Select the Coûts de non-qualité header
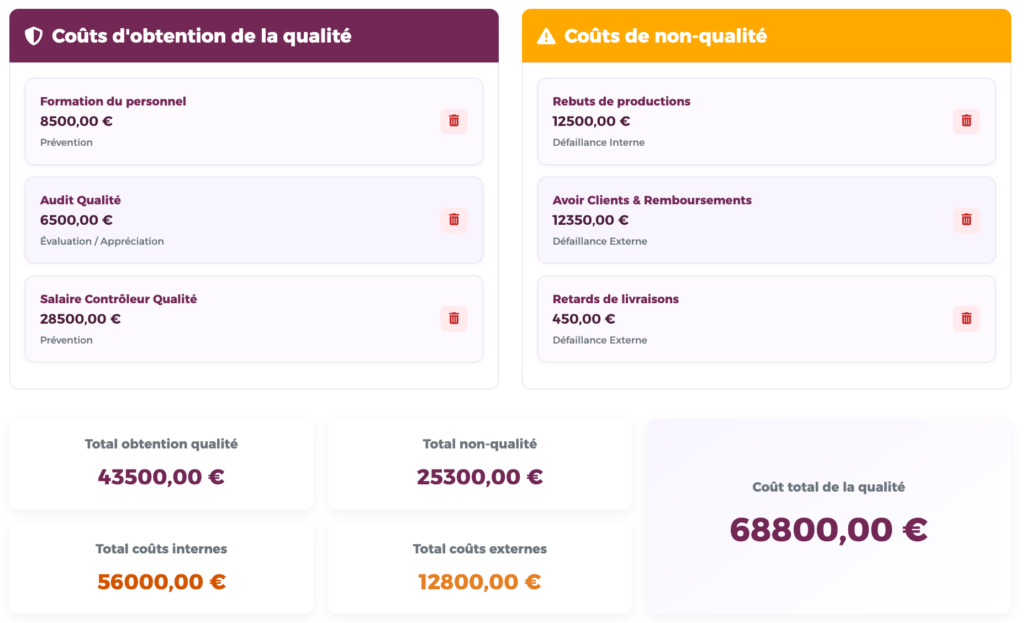Screen dimensions: 1024x623 pos(665,37)
